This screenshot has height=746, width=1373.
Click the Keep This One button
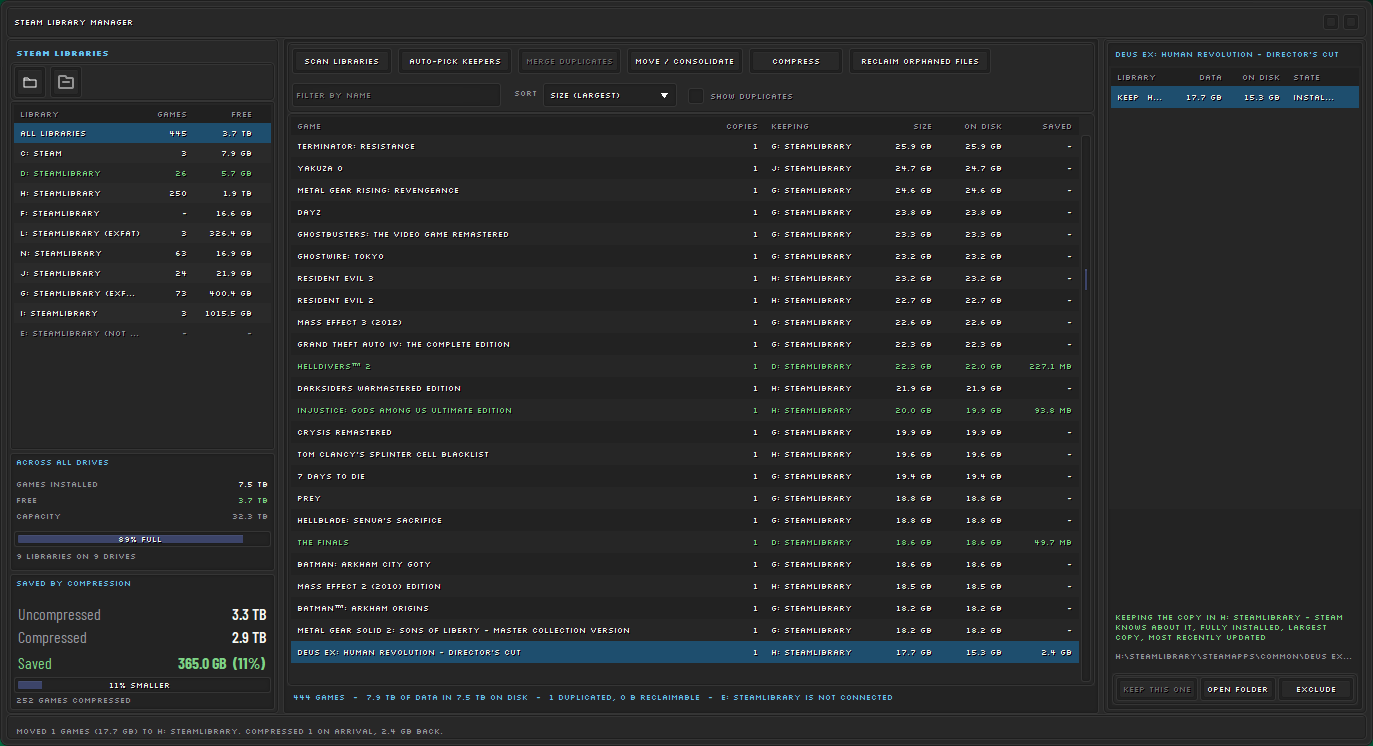pos(1157,689)
